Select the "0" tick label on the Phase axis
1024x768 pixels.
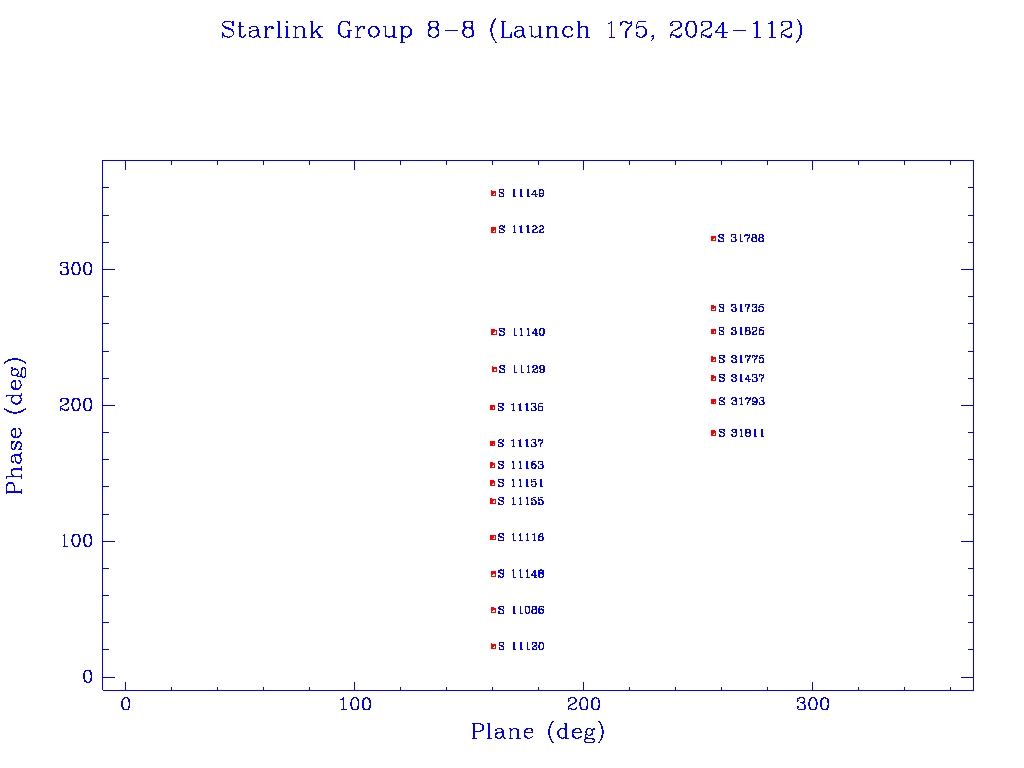tap(88, 677)
